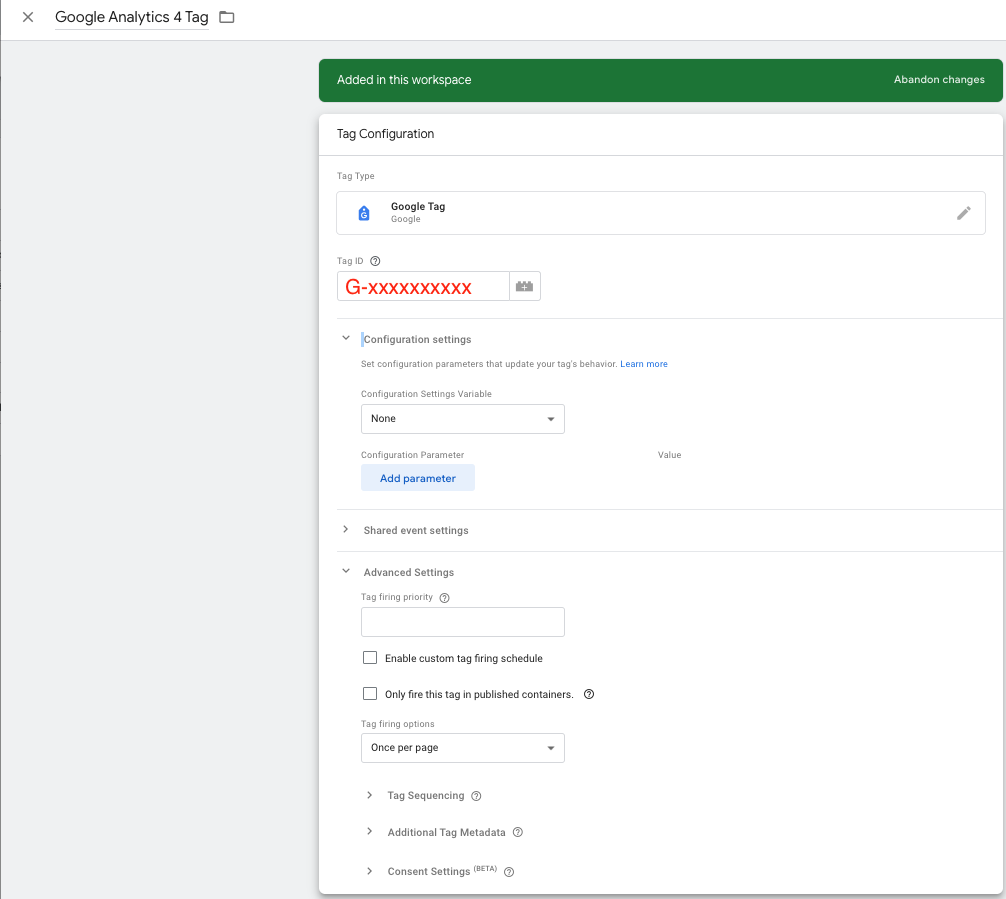Screen dimensions: 1006x899
Task: Close the tag editor with the X icon
Action: 28,17
